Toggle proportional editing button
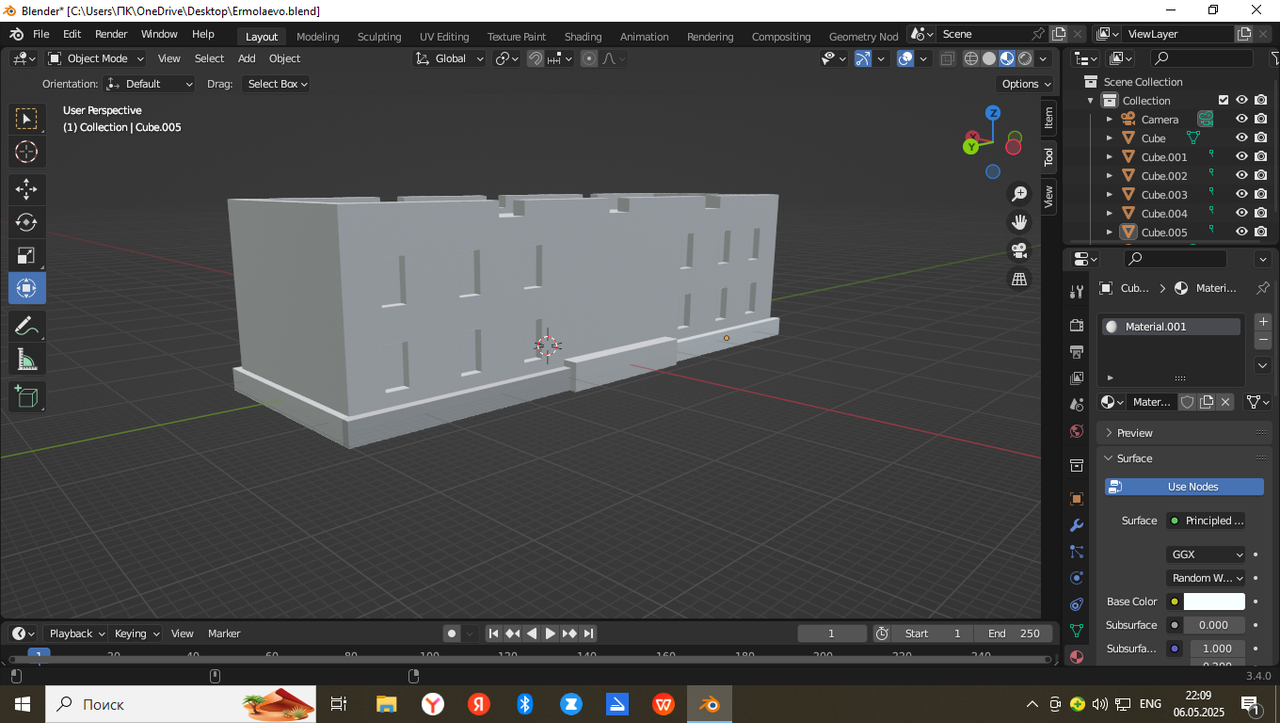The width and height of the screenshot is (1280, 723). point(589,58)
